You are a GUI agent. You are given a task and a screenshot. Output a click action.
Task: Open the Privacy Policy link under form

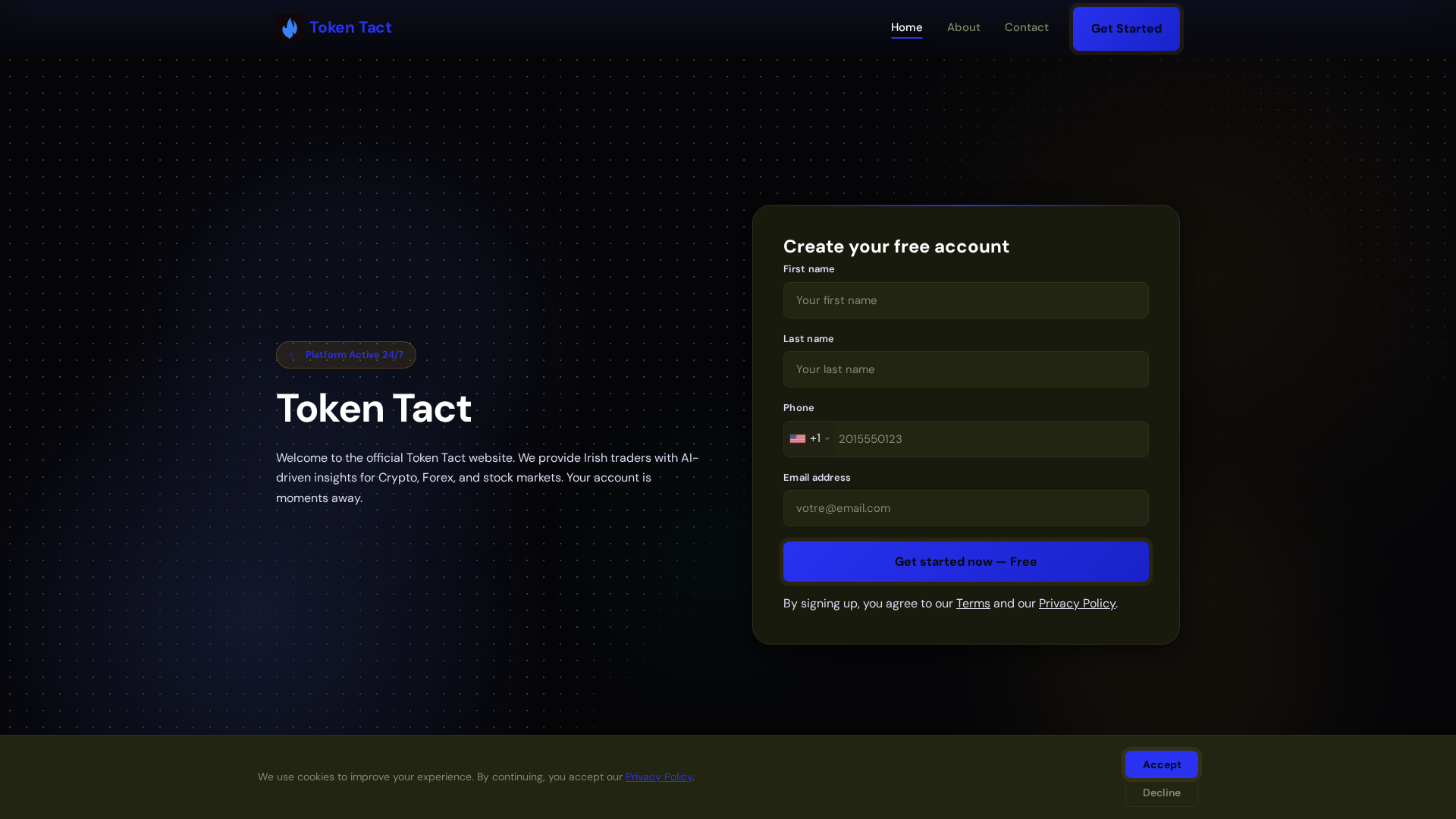pos(1077,604)
